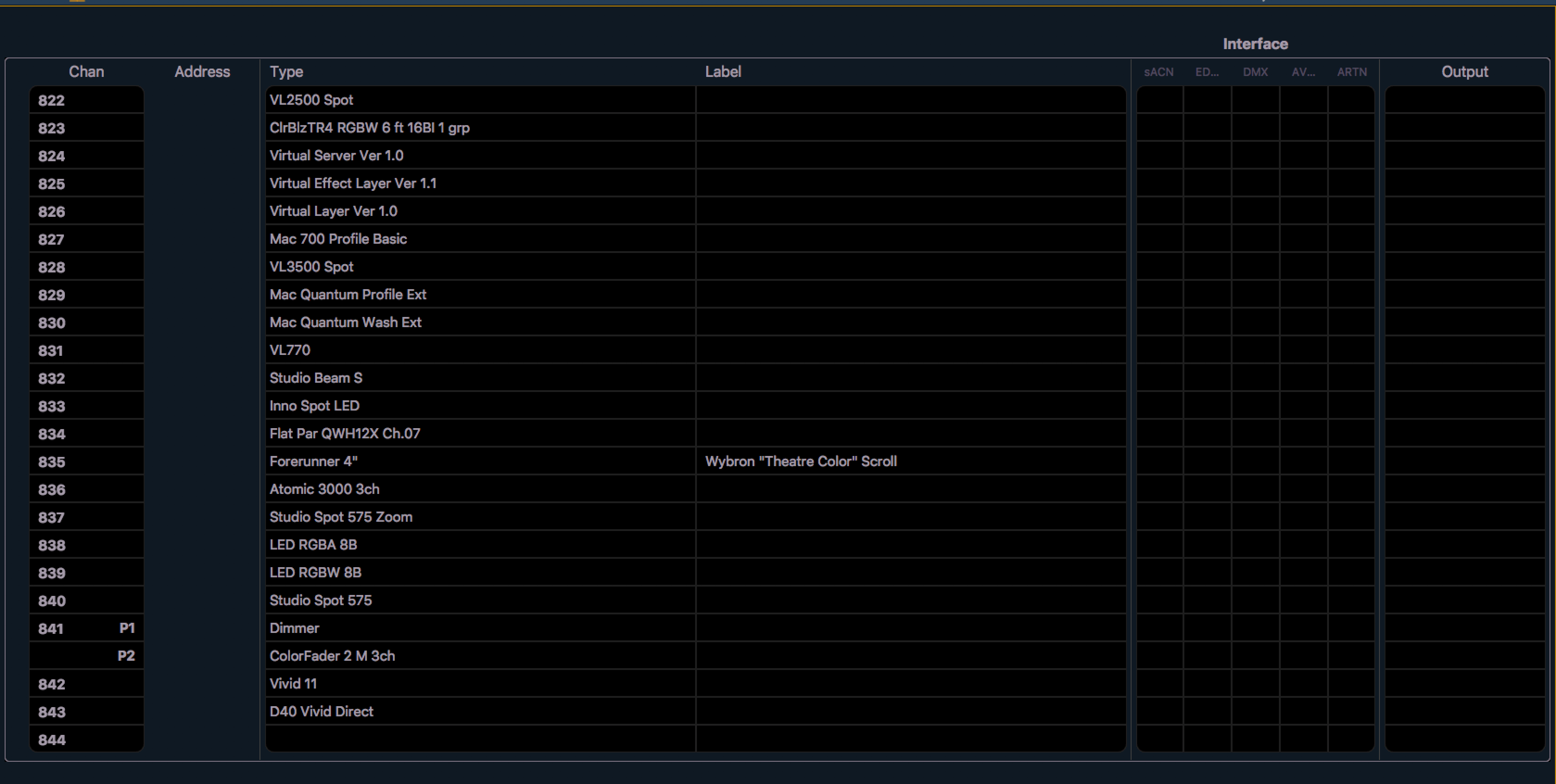
Task: Select channel 827 cell
Action: (86, 239)
